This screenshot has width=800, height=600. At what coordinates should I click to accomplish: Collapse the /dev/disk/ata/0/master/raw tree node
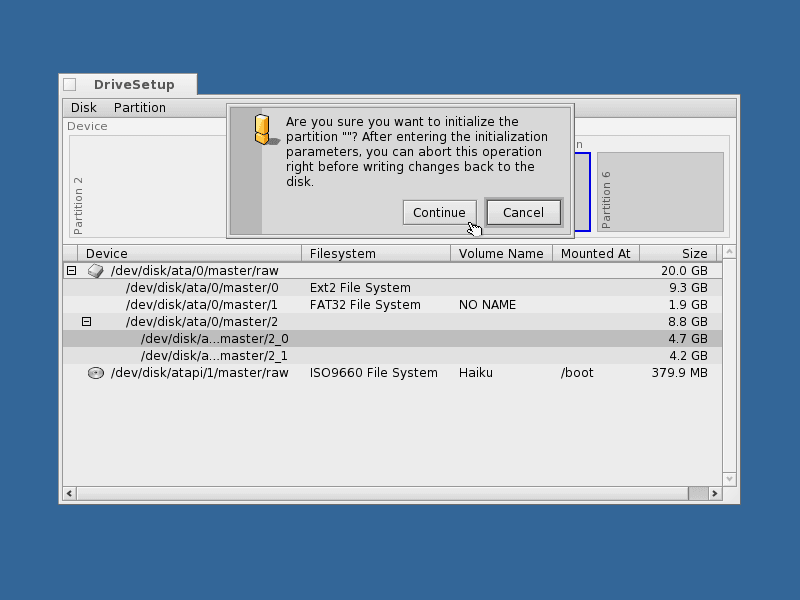point(71,270)
